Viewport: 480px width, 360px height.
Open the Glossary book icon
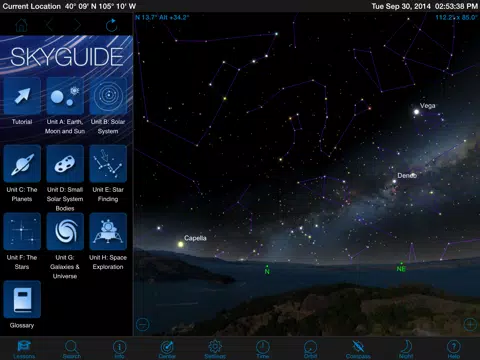click(x=22, y=299)
